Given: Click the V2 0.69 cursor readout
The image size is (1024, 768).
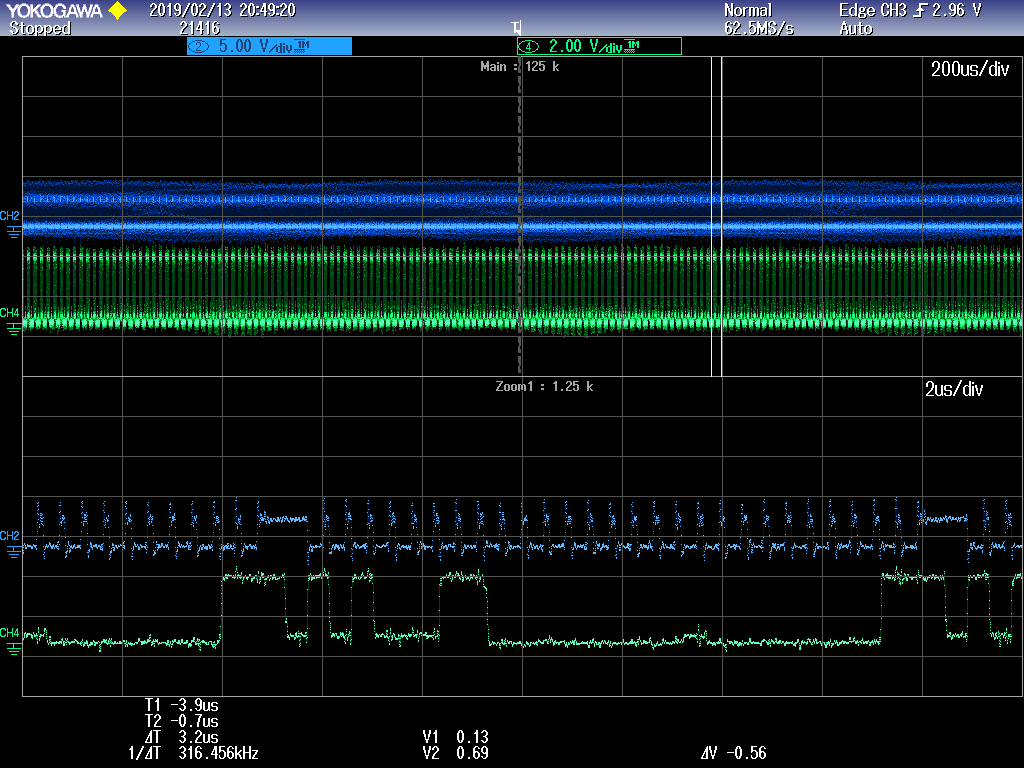Looking at the screenshot, I should tap(455, 754).
